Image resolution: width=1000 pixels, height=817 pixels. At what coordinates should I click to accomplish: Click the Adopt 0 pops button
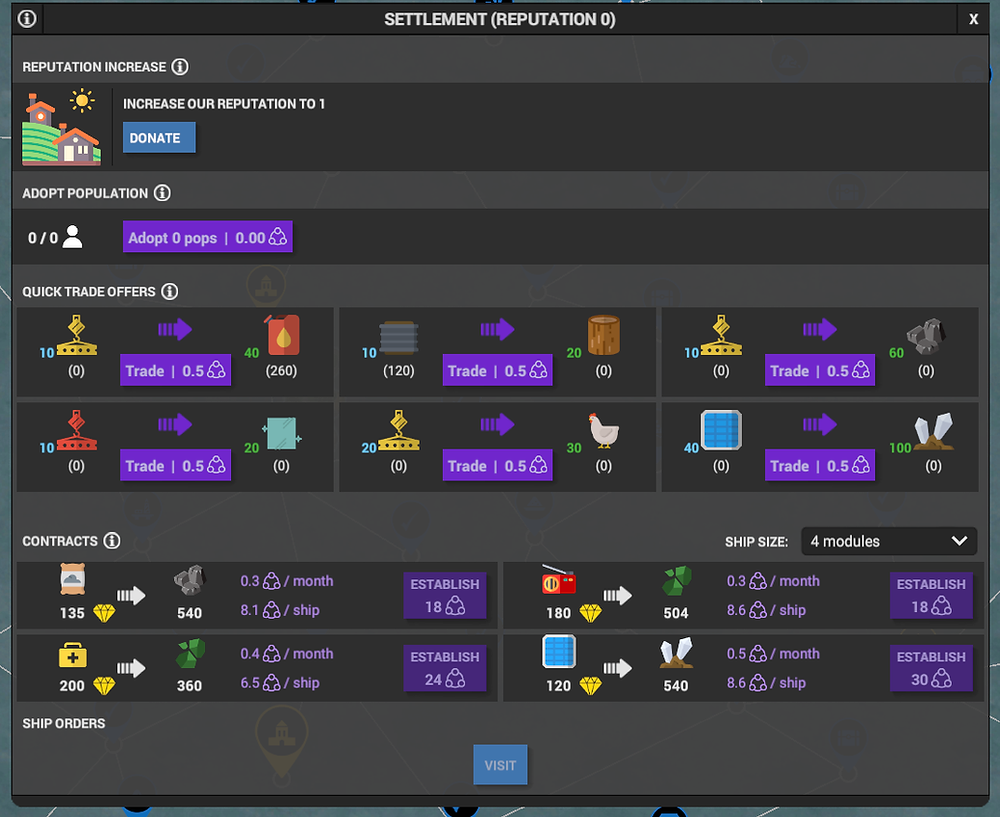[x=207, y=237]
